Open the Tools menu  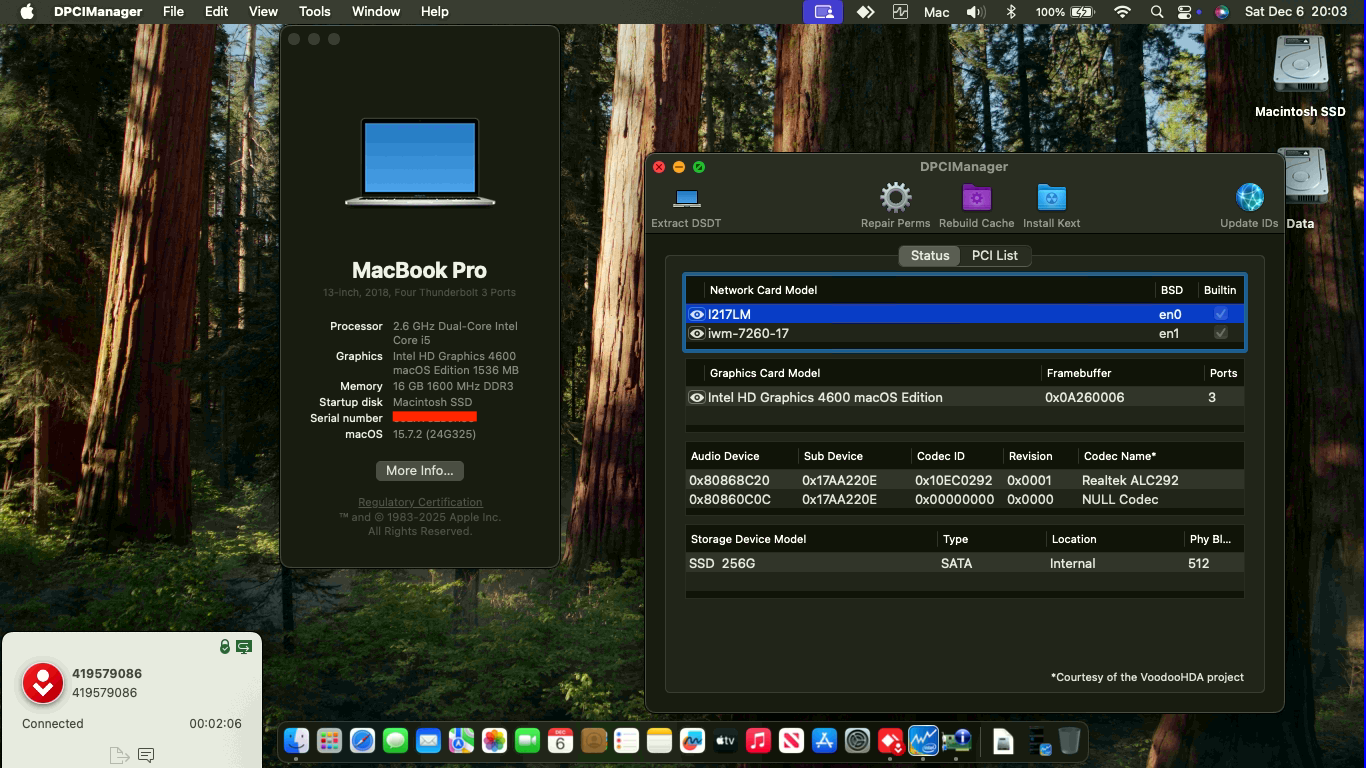[x=314, y=12]
